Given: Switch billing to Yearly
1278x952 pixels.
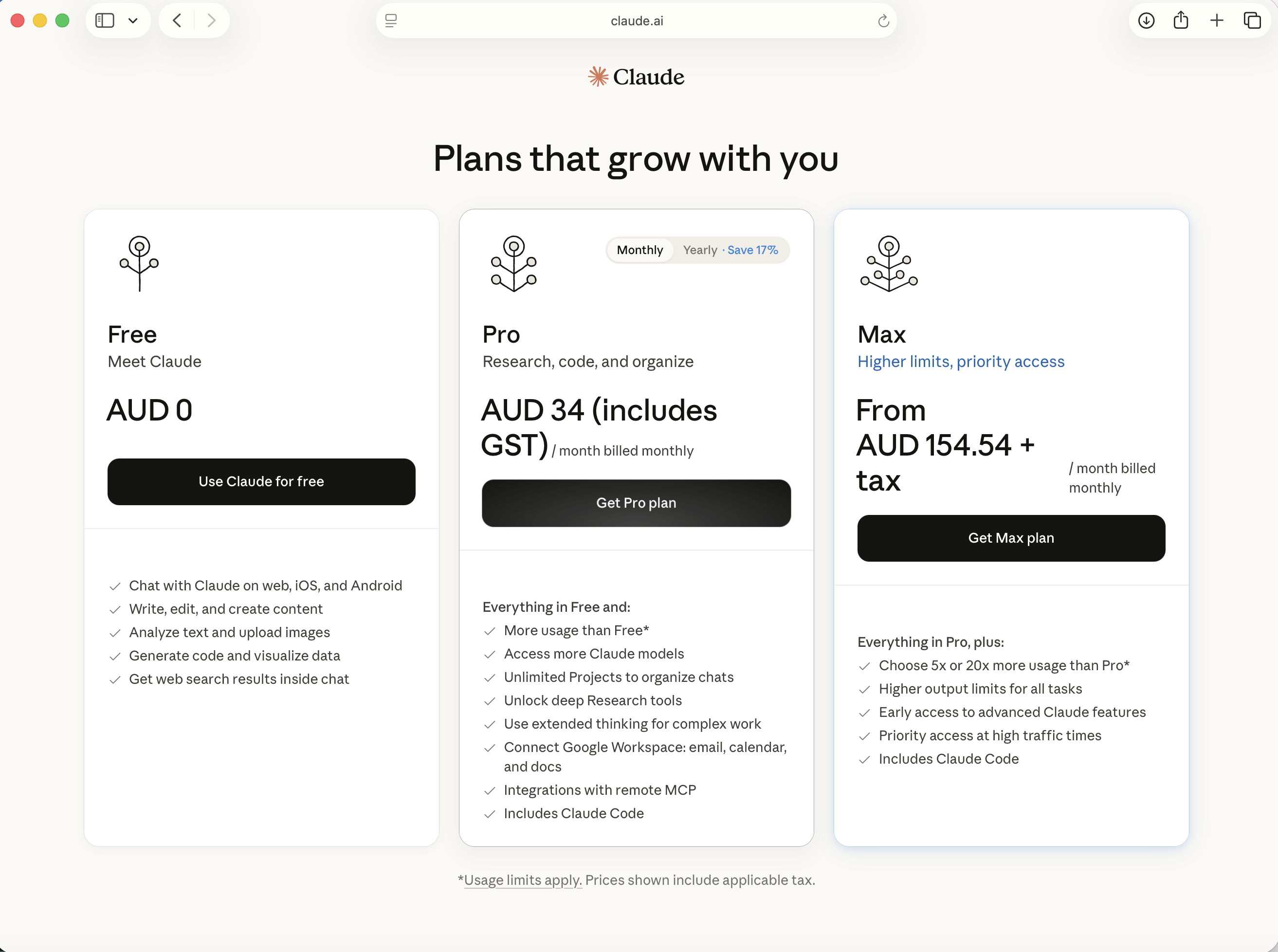Looking at the screenshot, I should 730,250.
